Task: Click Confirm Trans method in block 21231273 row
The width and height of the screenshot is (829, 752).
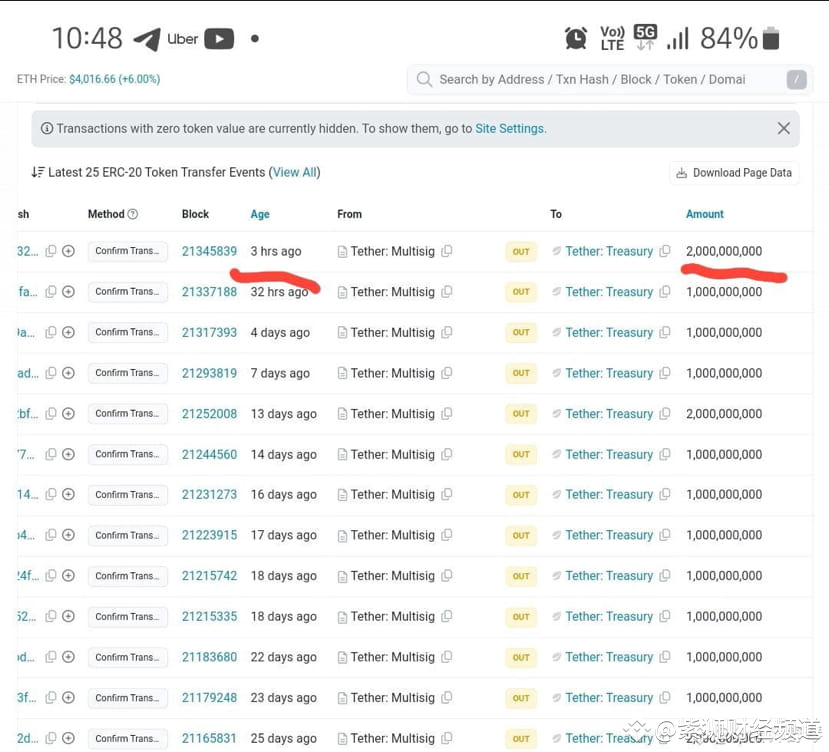Action: 127,494
